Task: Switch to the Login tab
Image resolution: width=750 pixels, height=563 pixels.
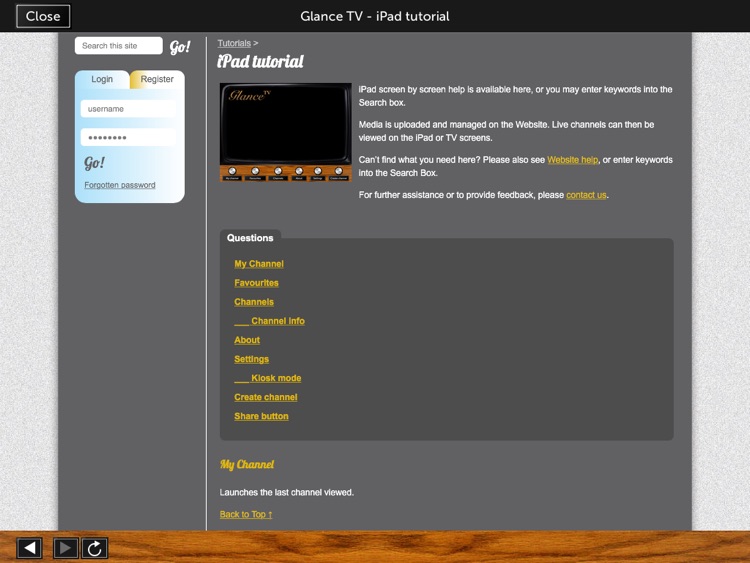Action: coord(102,79)
